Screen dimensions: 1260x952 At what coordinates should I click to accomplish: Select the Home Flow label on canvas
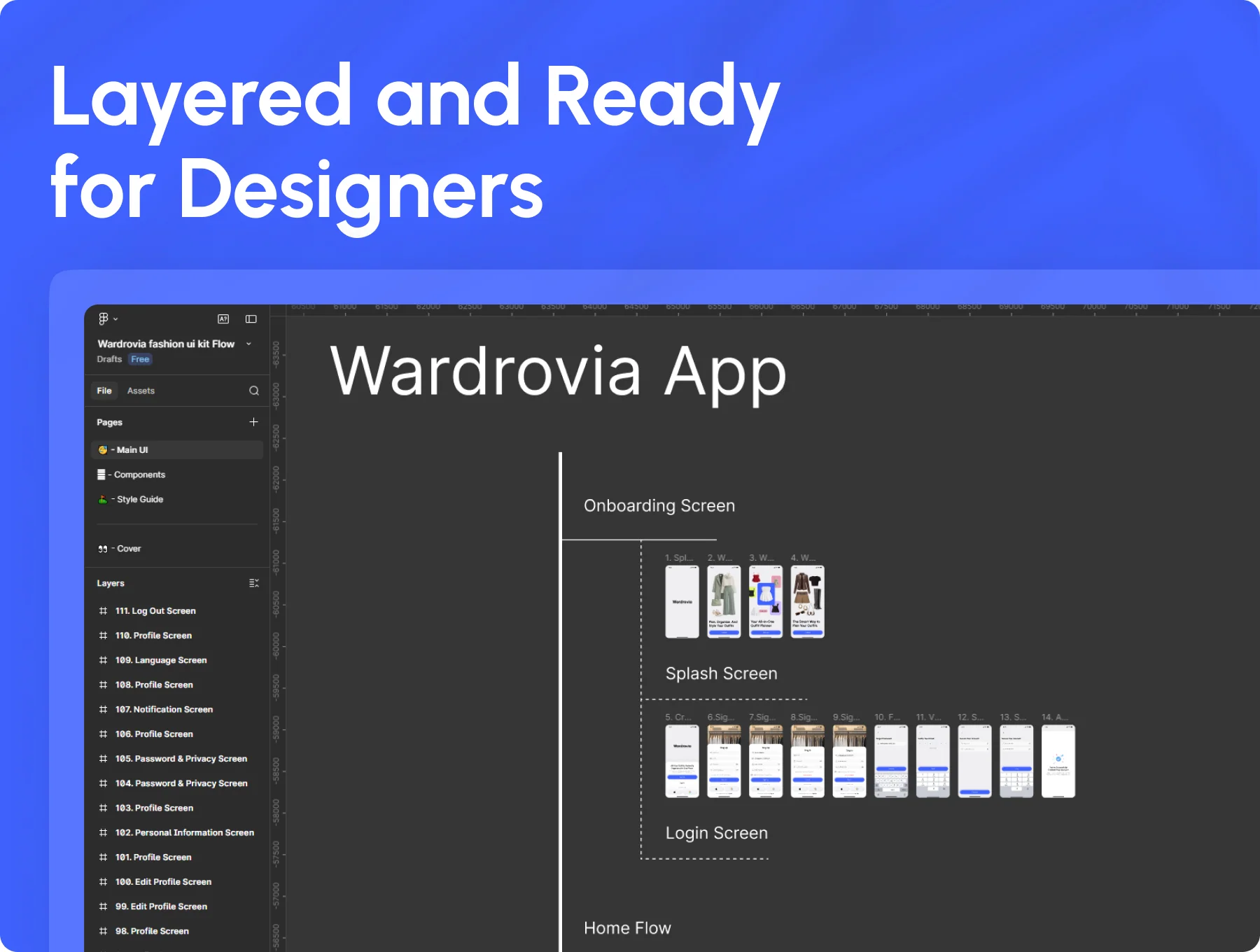[x=627, y=928]
